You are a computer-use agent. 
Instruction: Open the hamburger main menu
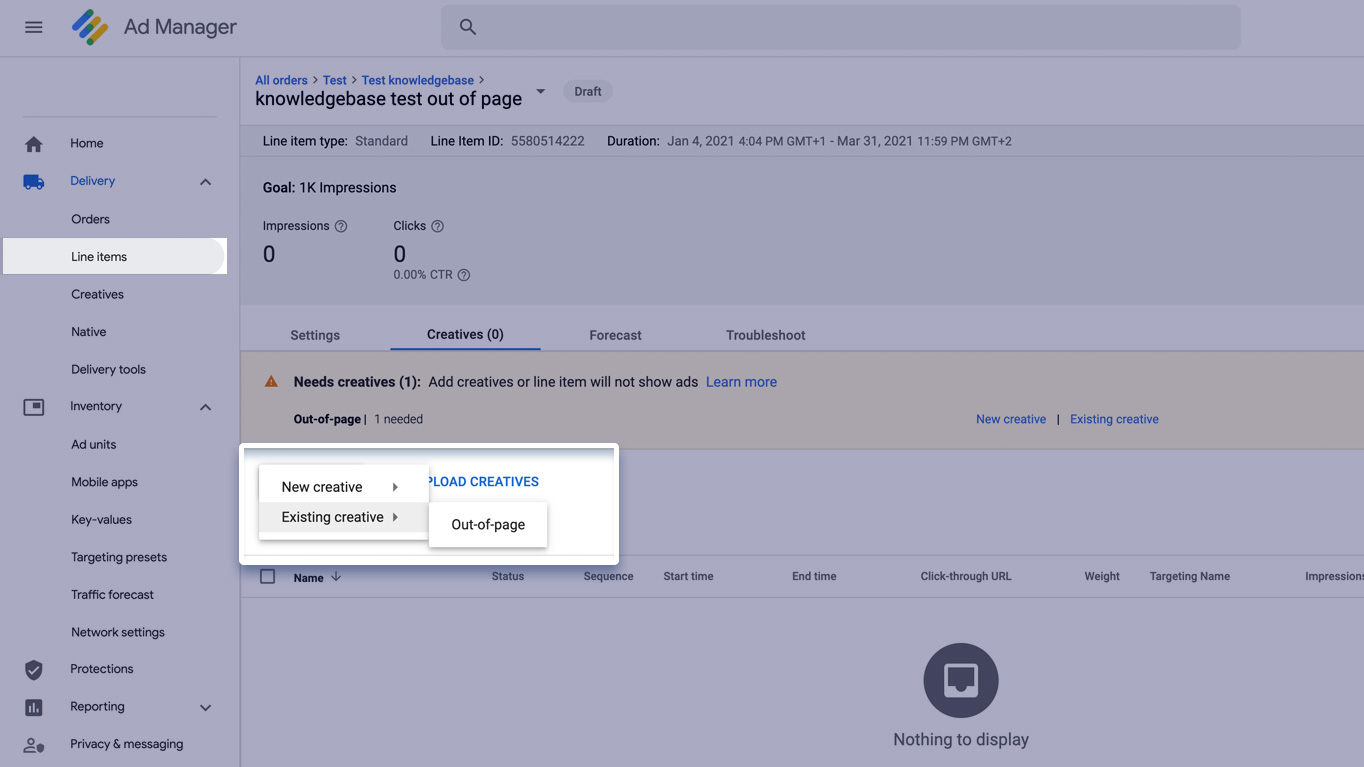pos(34,27)
